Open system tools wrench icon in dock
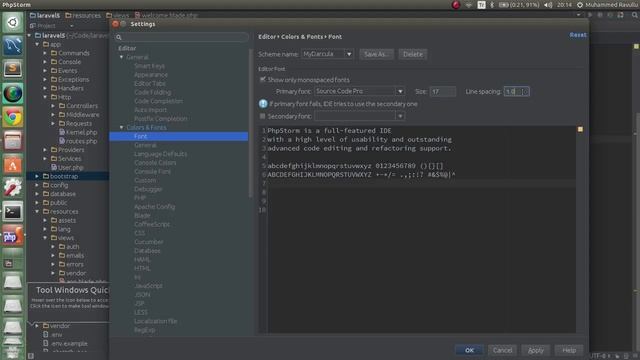The image size is (640, 360). click(13, 189)
